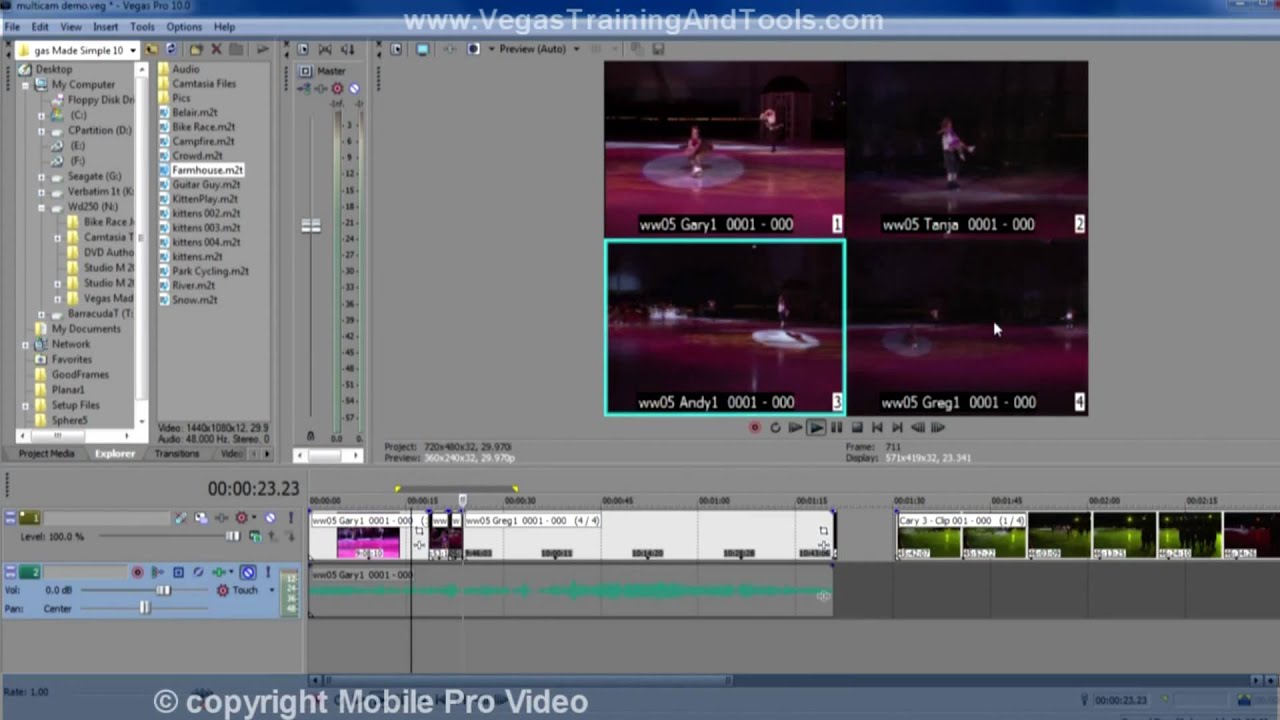Expand the Network tree node
Screen dimensions: 1280x720
tap(26, 344)
